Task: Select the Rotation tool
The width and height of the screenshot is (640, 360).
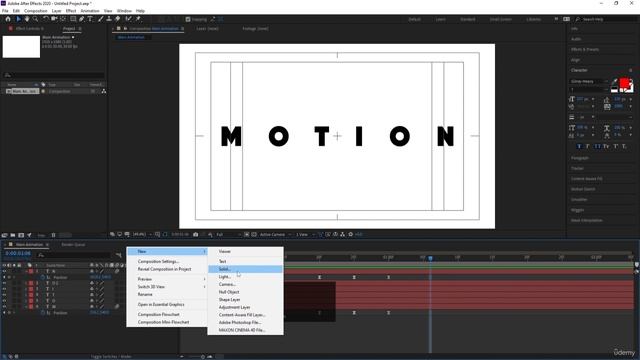Action: pyautogui.click(x=46, y=19)
